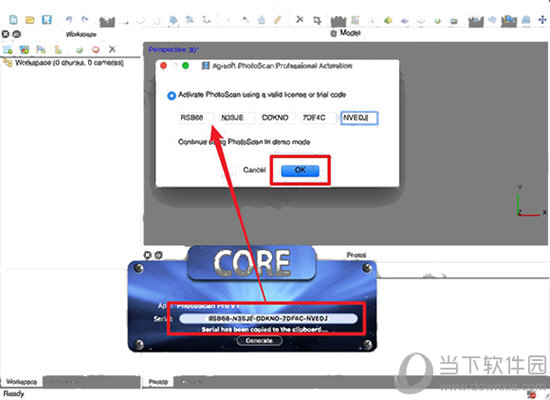Click the second serial field N3SJE
The height and width of the screenshot is (400, 550).
click(x=237, y=118)
